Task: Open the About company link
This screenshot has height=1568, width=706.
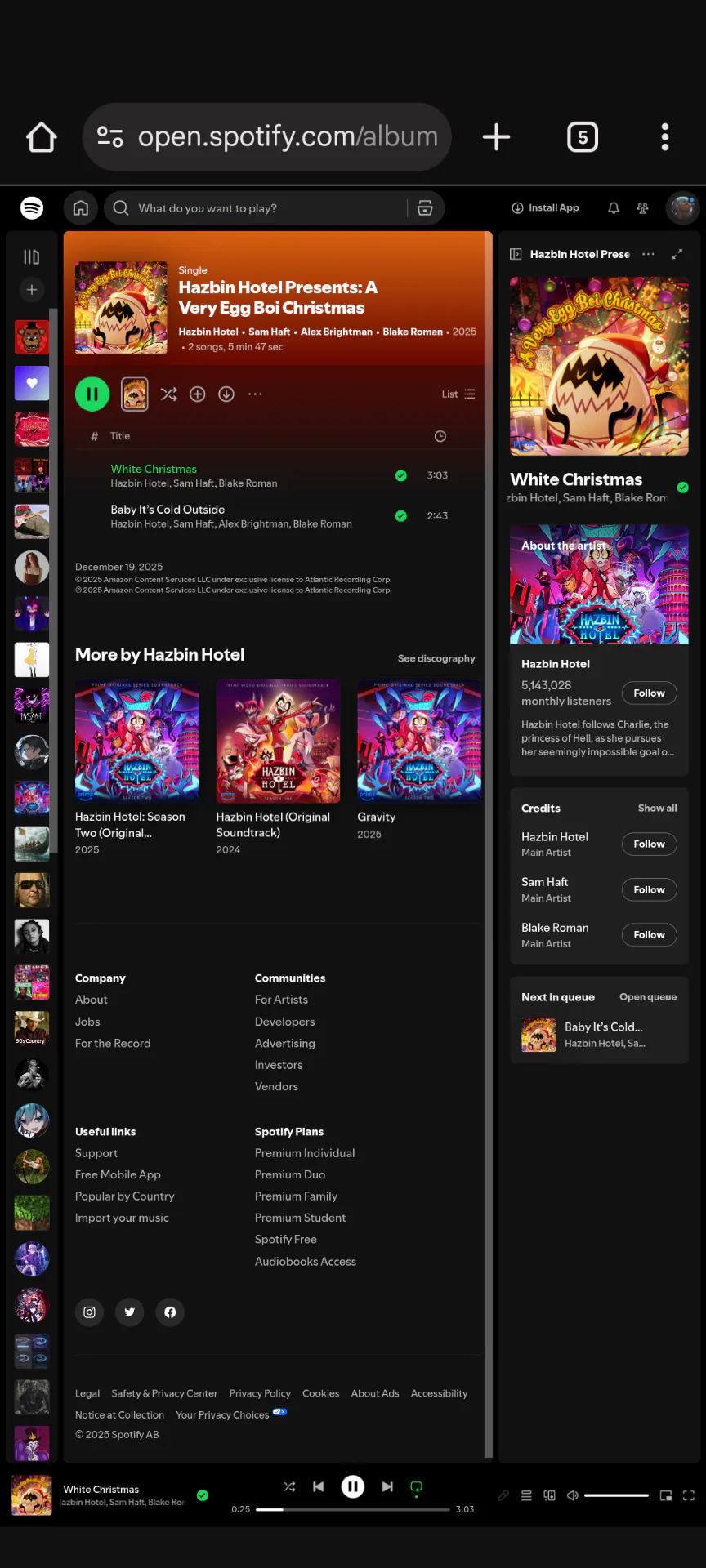Action: (92, 1000)
